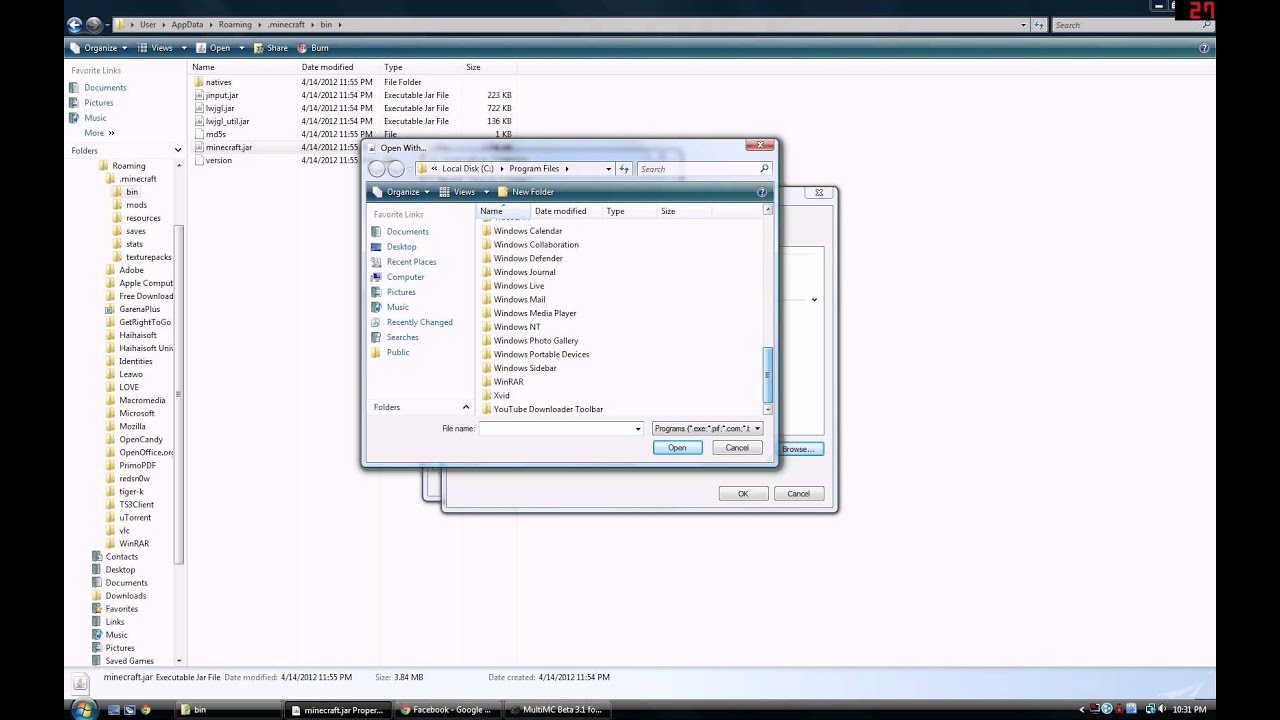Image resolution: width=1280 pixels, height=720 pixels.
Task: Expand More favorite links in Explorer
Action: [98, 133]
